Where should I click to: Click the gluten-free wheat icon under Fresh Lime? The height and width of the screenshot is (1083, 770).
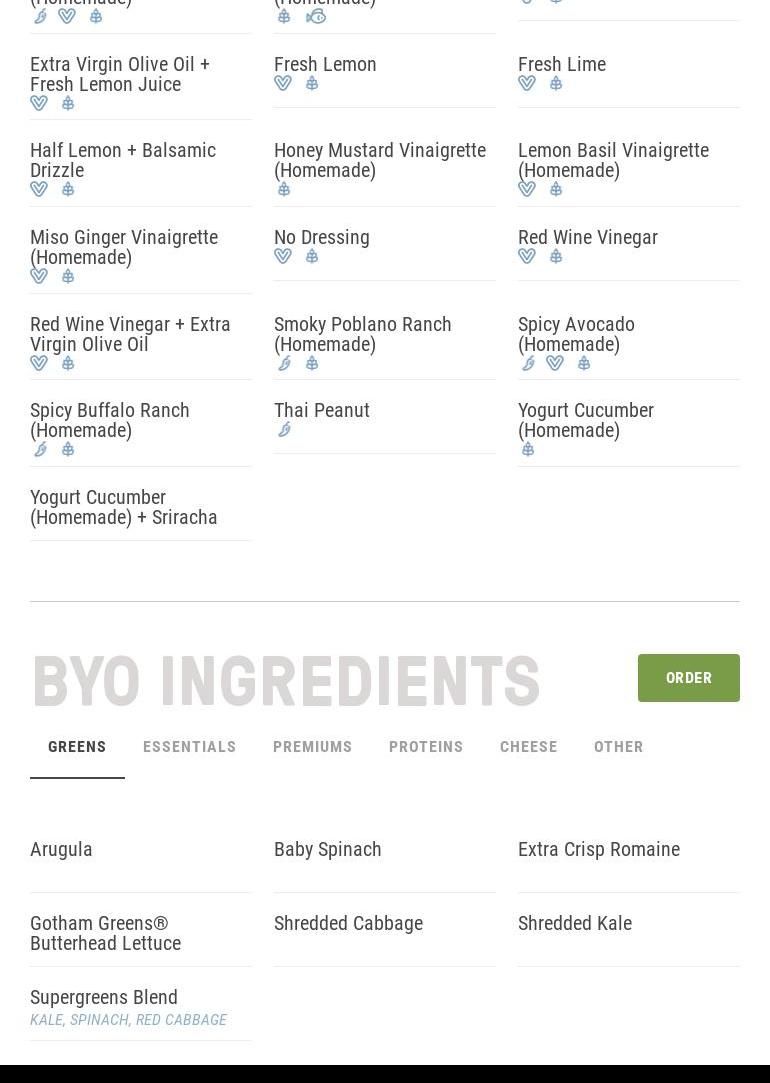pyautogui.click(x=556, y=84)
